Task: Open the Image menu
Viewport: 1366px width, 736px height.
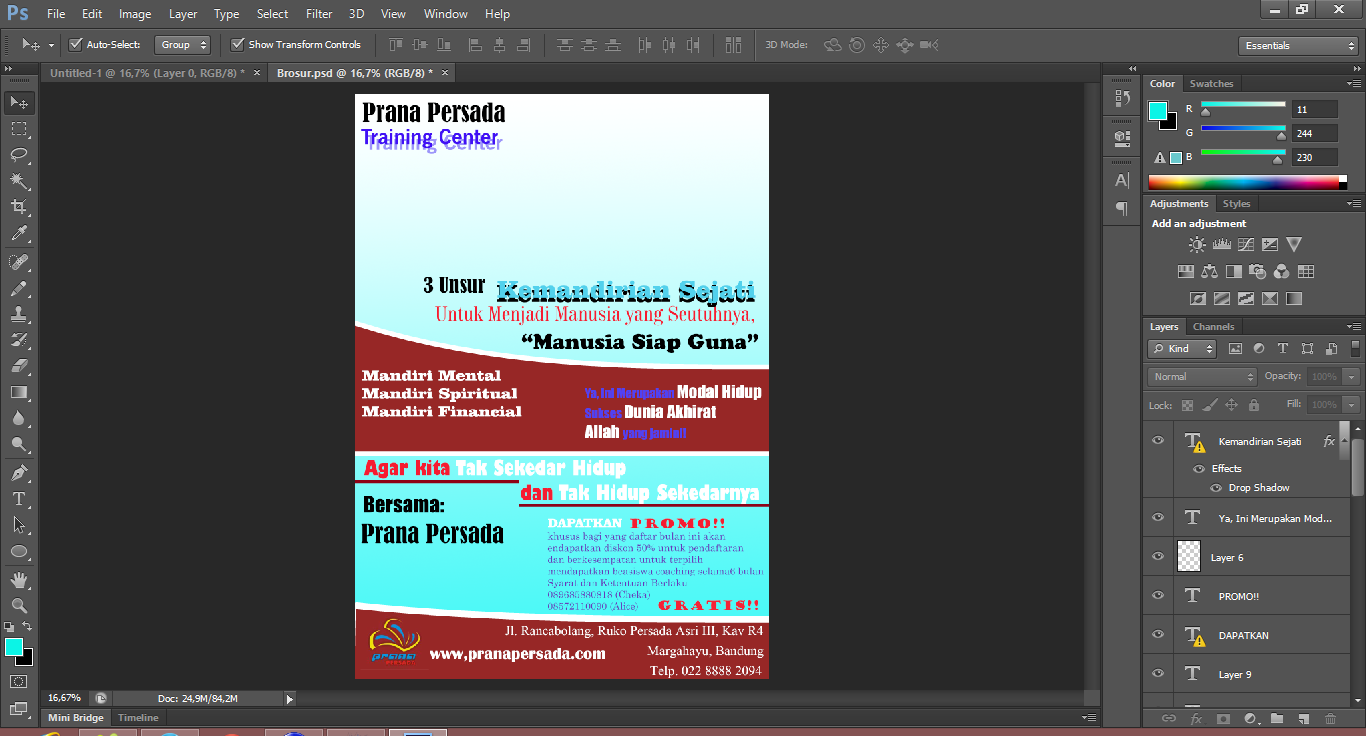Action: [x=135, y=14]
